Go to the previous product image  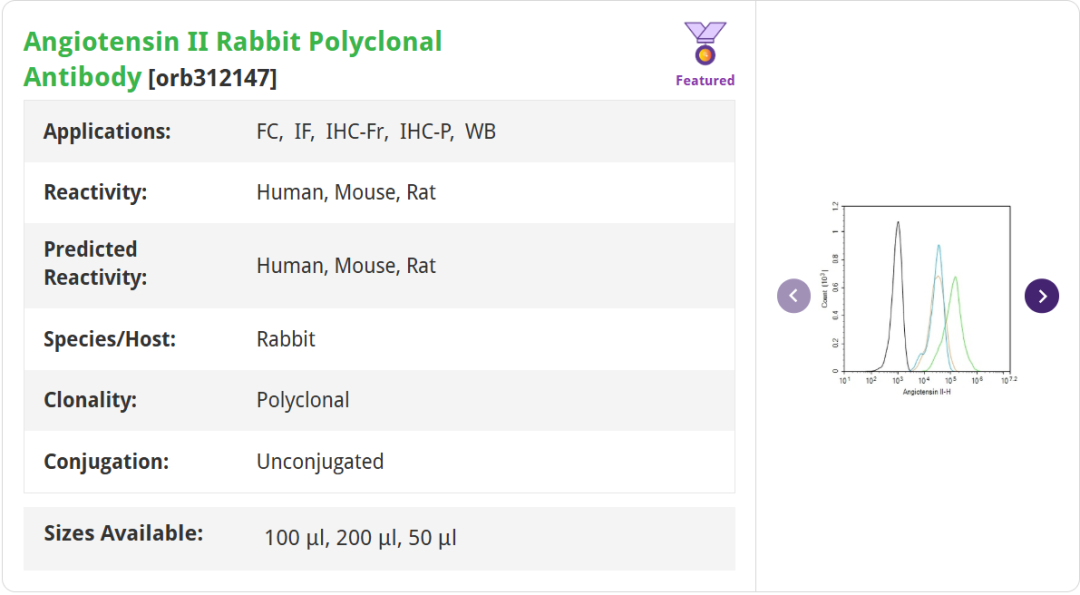click(793, 296)
